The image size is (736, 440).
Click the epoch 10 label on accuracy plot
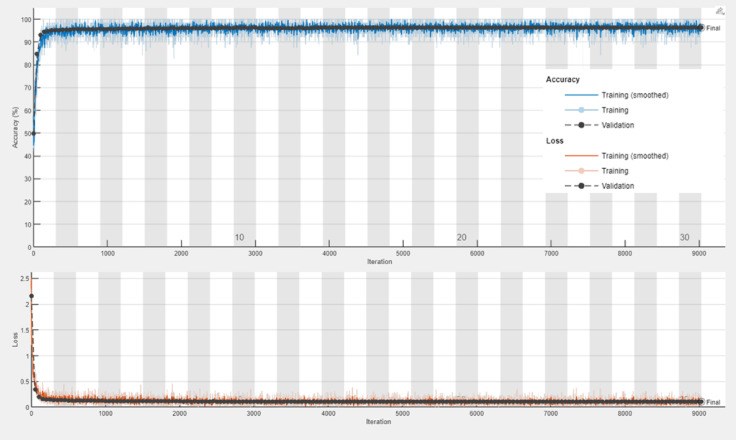(x=239, y=238)
